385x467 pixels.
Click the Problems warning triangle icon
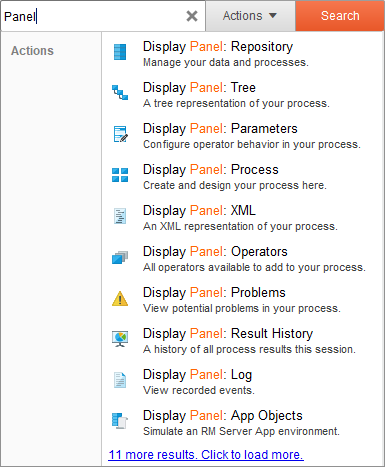(120, 299)
